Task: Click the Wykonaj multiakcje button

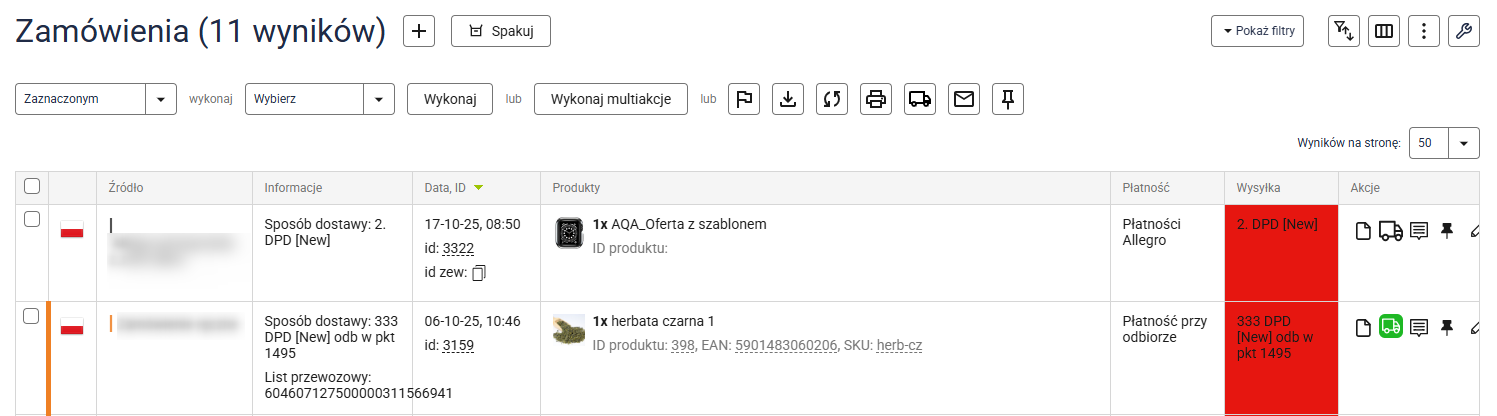Action: [x=610, y=99]
